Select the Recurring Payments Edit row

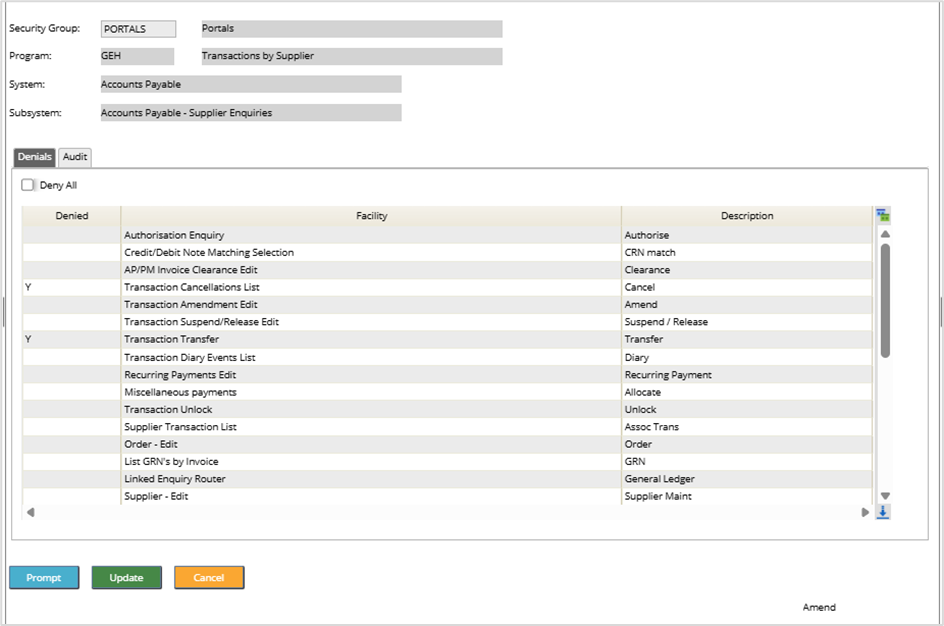(447, 375)
